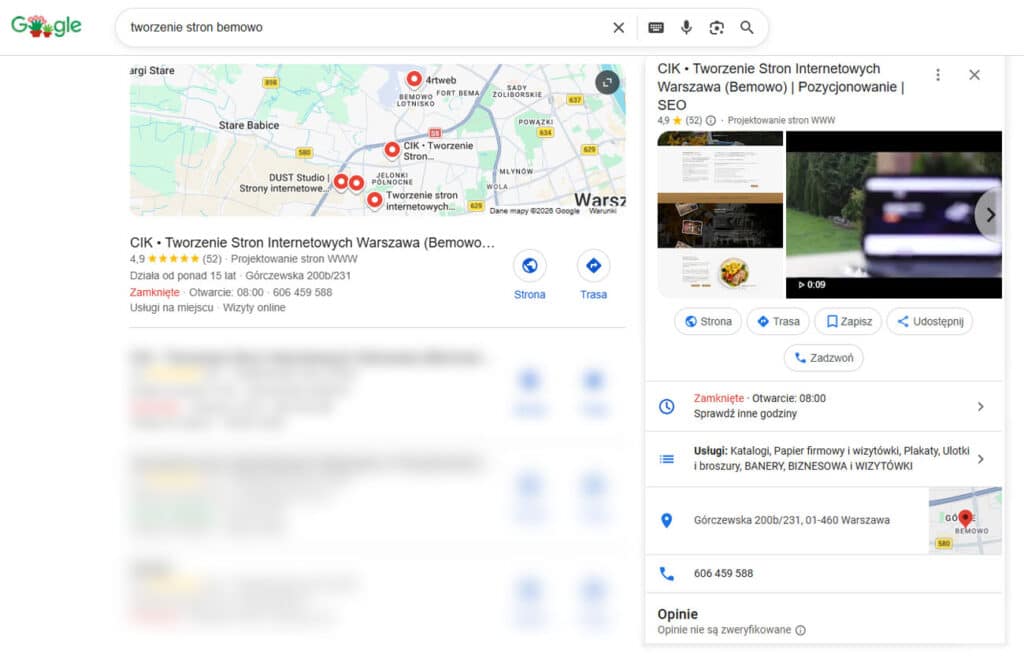Expand opening hours row chevron
The image size is (1024, 662).
(x=980, y=406)
